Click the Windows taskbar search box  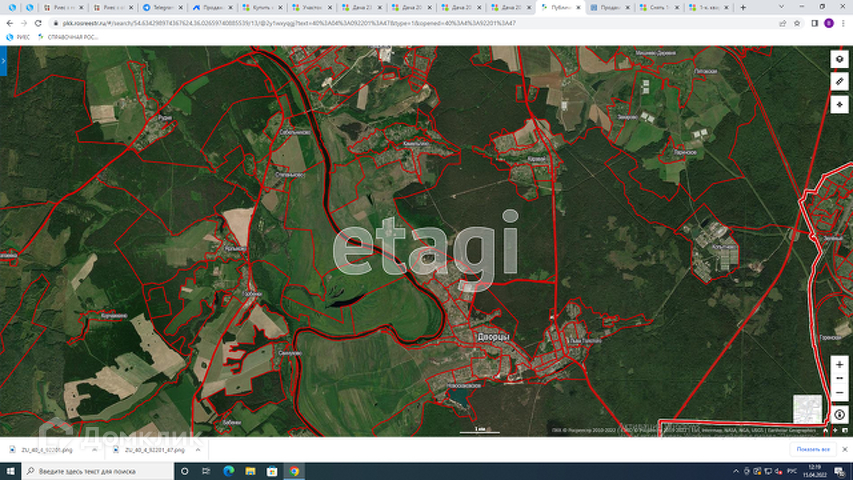pos(98,471)
